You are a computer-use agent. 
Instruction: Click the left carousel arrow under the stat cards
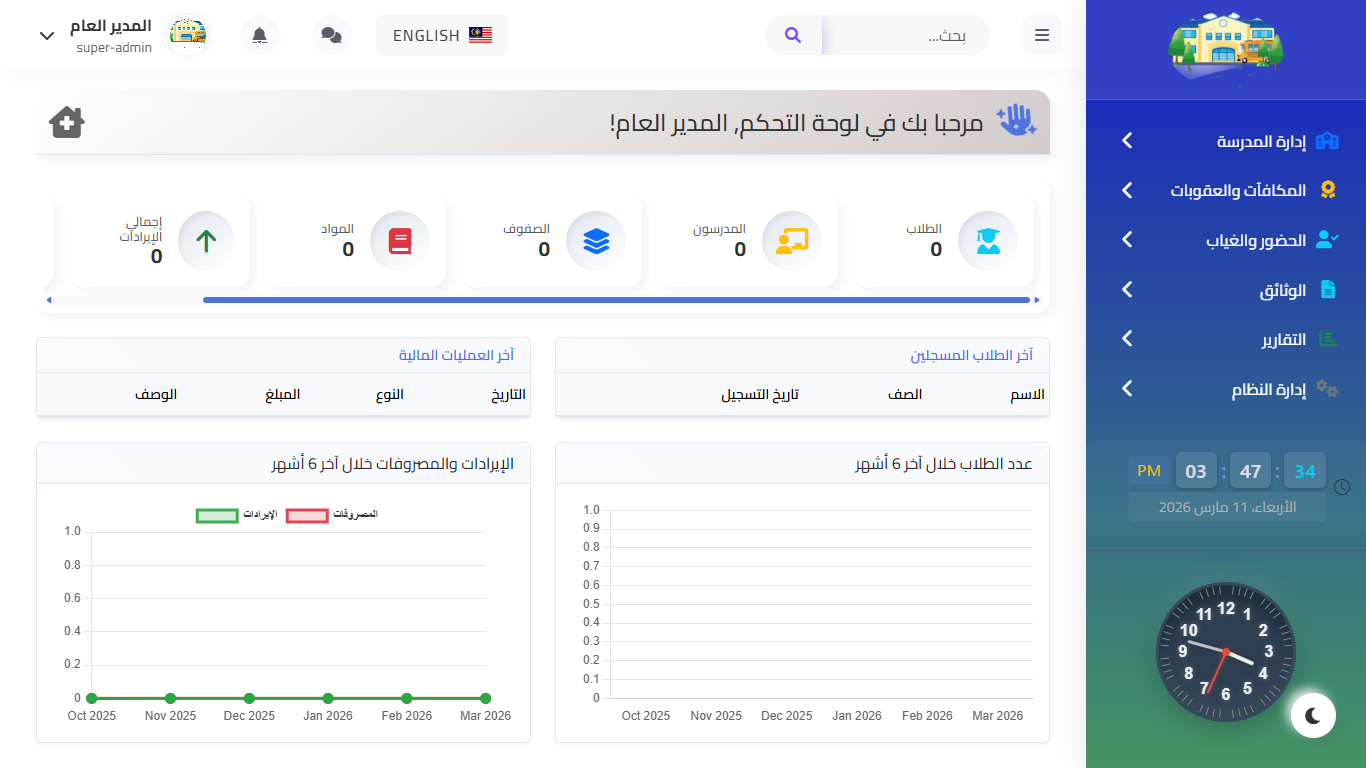(x=47, y=299)
